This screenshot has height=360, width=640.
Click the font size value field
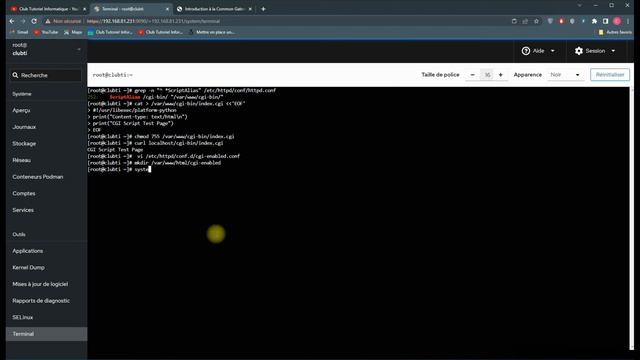pyautogui.click(x=487, y=75)
